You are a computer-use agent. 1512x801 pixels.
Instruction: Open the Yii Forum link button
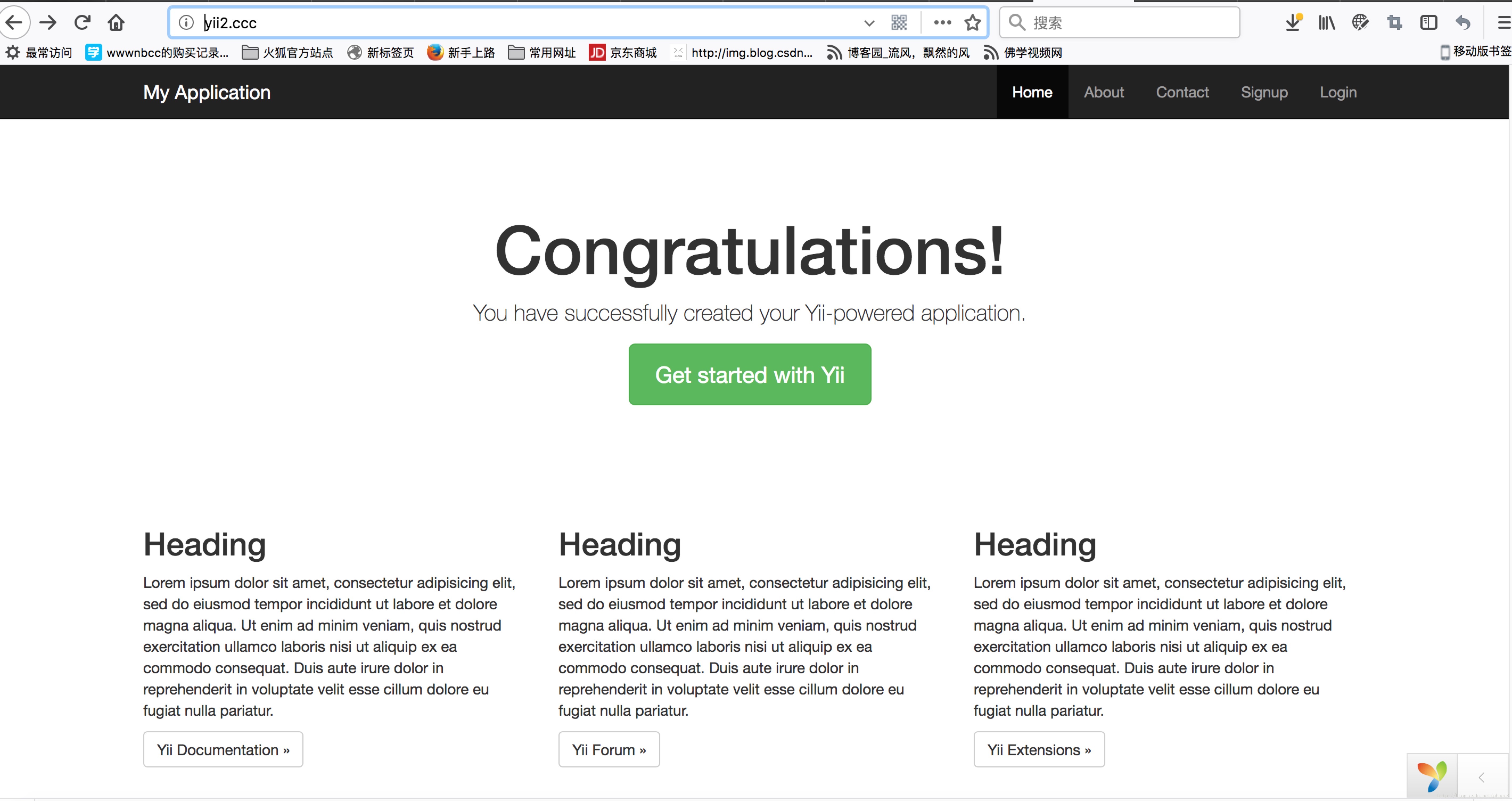tap(609, 749)
